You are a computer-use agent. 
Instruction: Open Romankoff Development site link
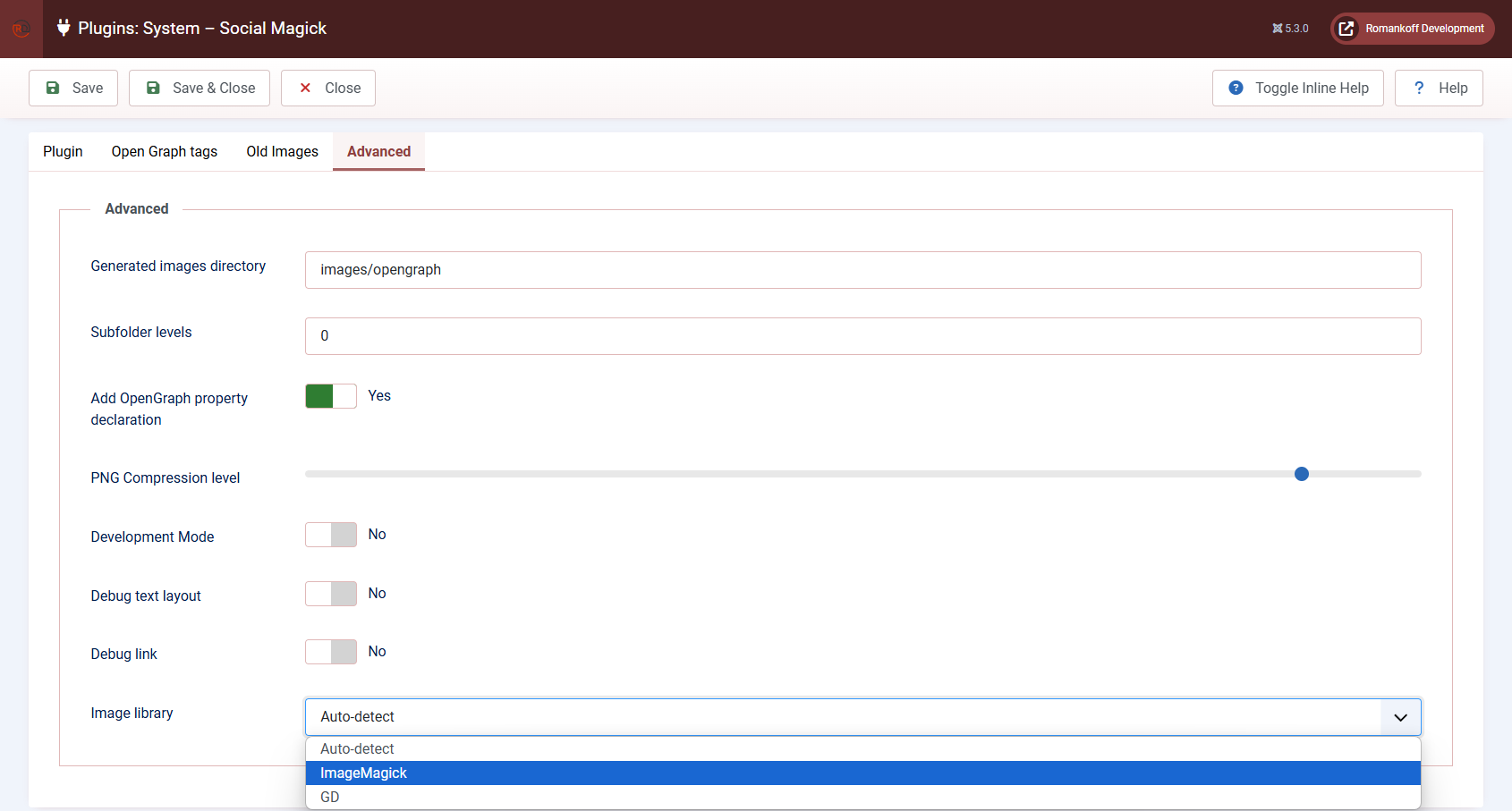coord(1412,29)
